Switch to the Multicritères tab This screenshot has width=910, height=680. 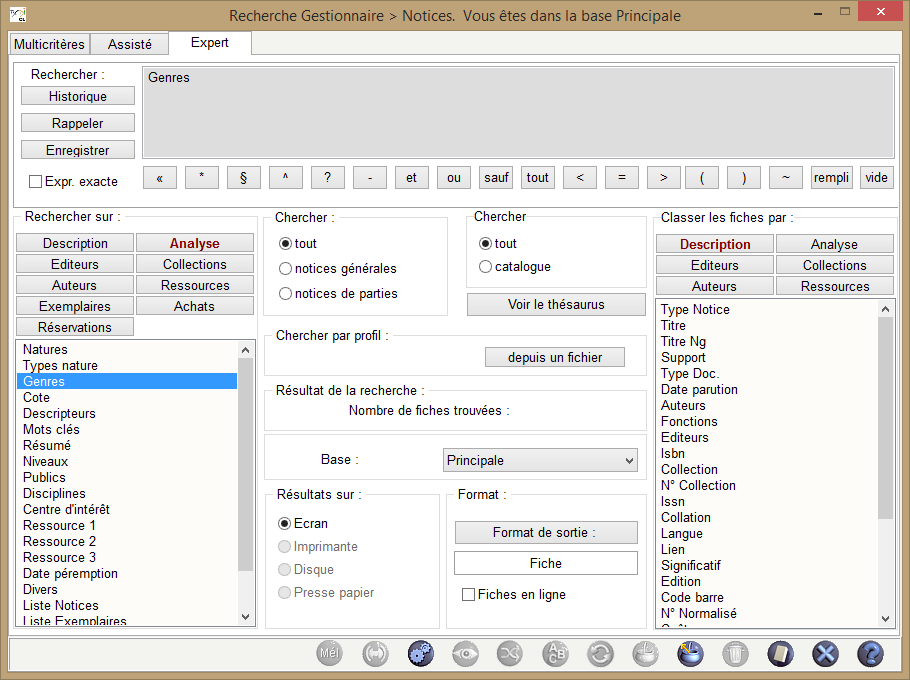pyautogui.click(x=49, y=45)
